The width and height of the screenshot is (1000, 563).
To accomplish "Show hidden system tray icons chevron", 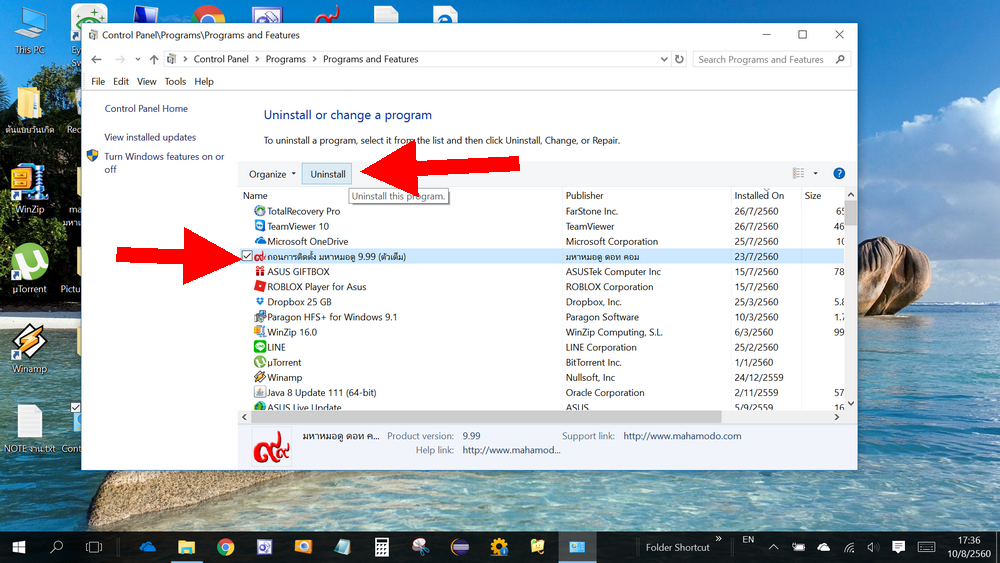I will (x=773, y=547).
